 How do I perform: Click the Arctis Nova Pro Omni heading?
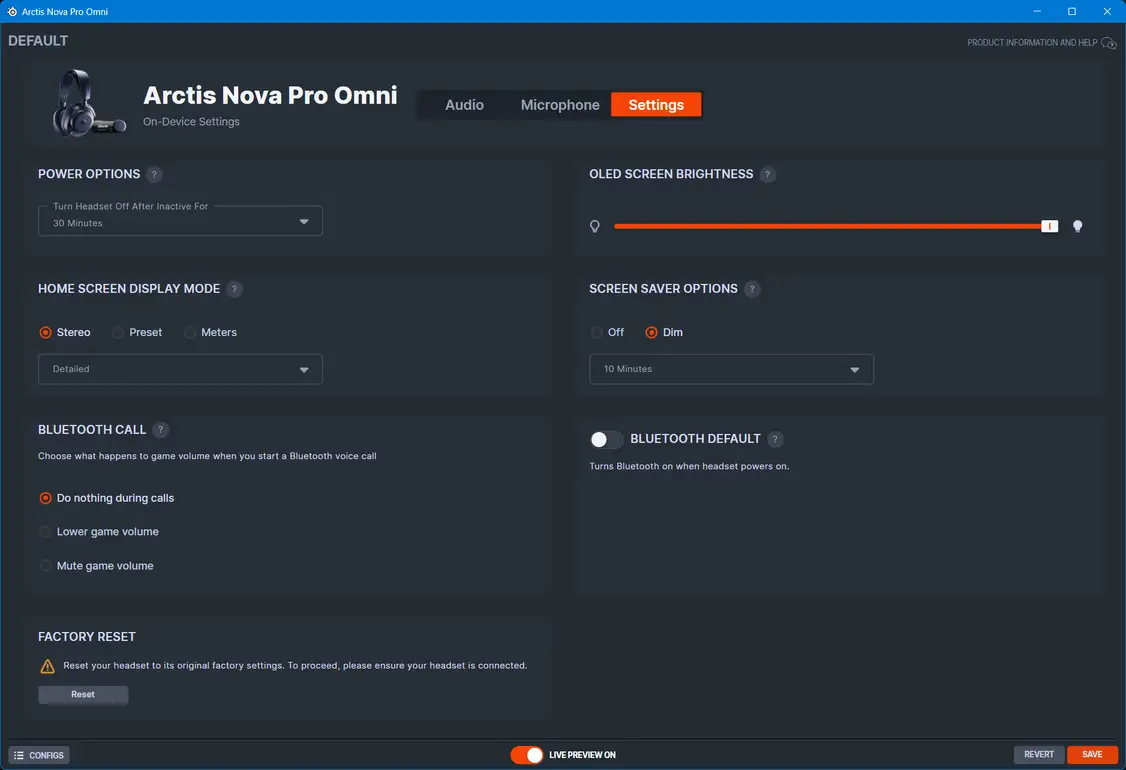(270, 96)
